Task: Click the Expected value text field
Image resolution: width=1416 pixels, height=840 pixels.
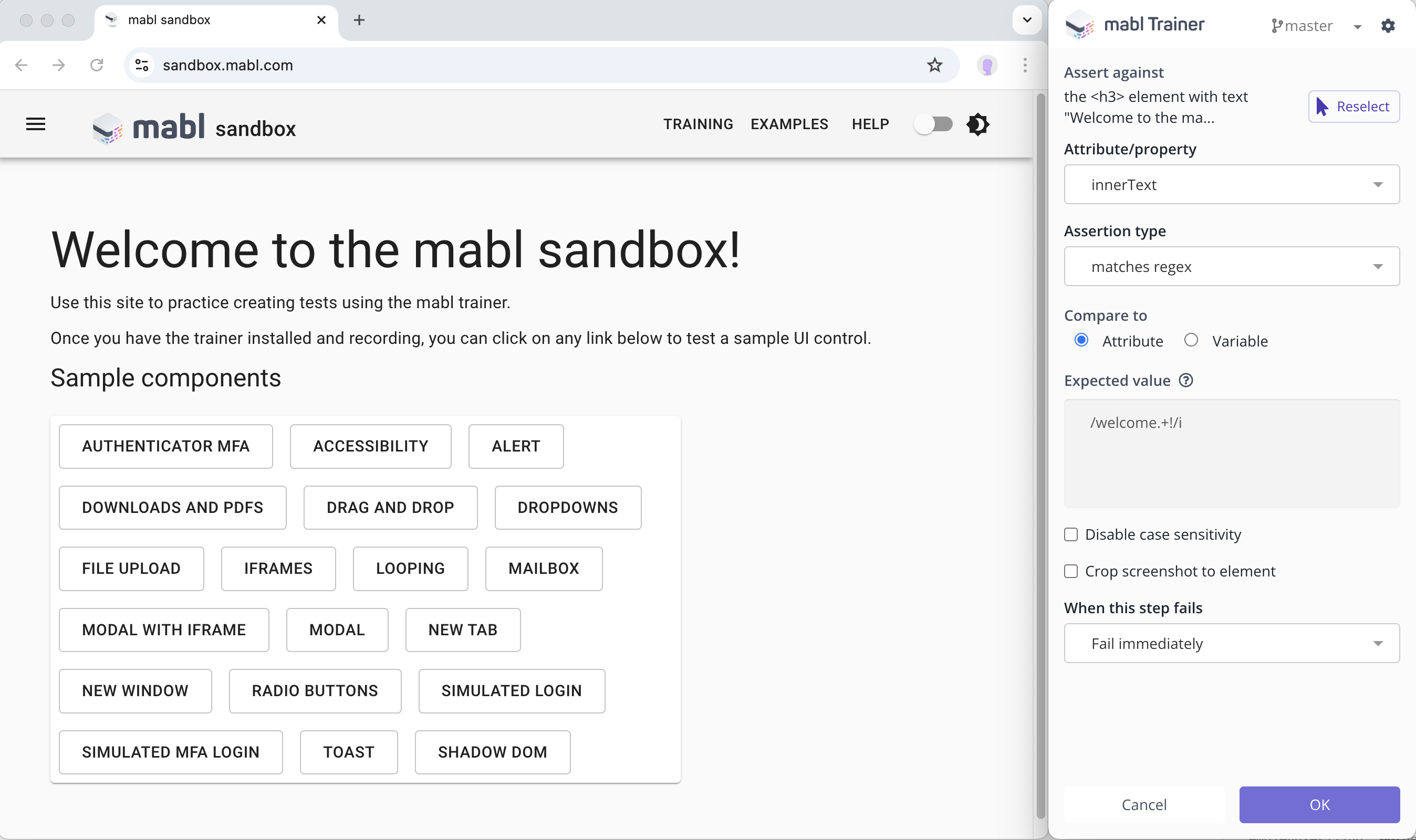Action: point(1232,454)
